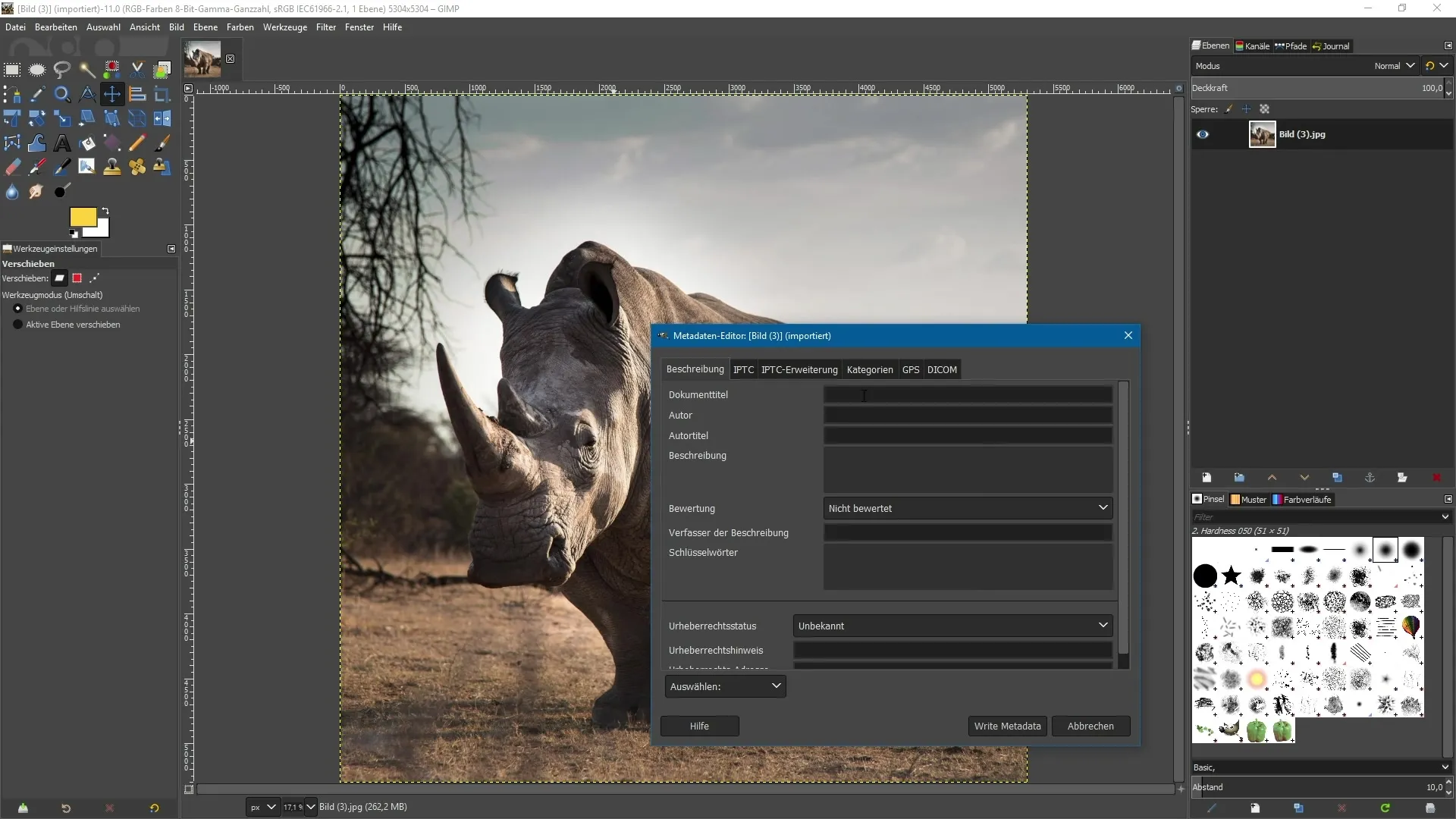Pick the Free Select lasso tool
1456x819 pixels.
pos(62,70)
